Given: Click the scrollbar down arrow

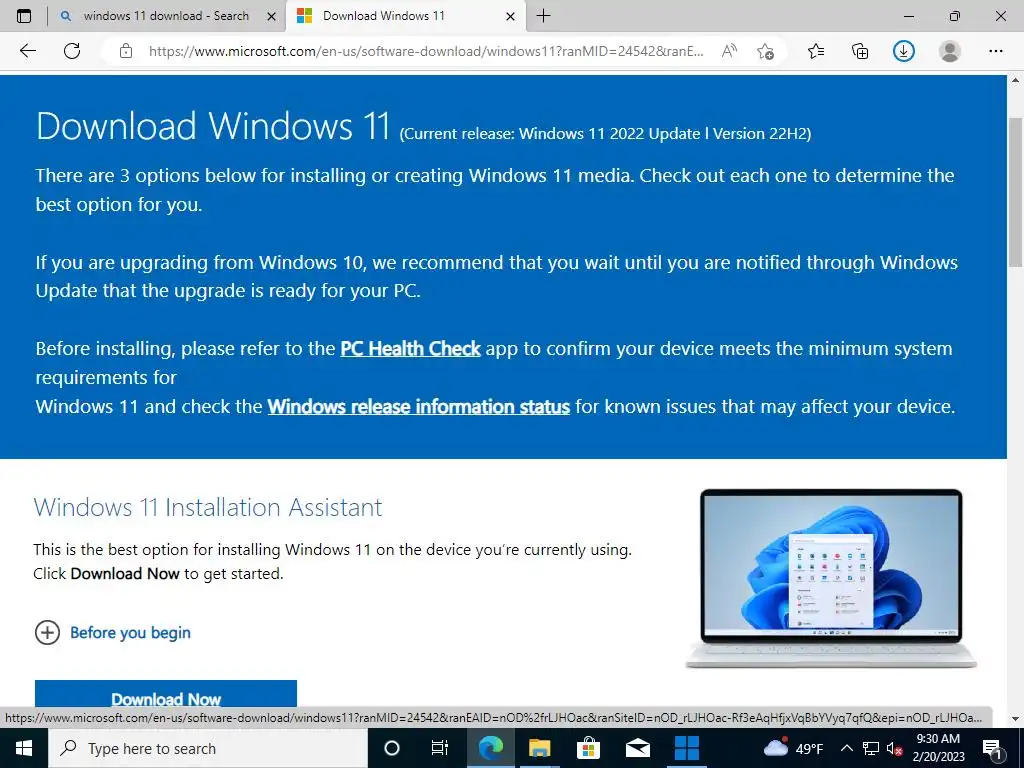Looking at the screenshot, I should tap(1015, 718).
